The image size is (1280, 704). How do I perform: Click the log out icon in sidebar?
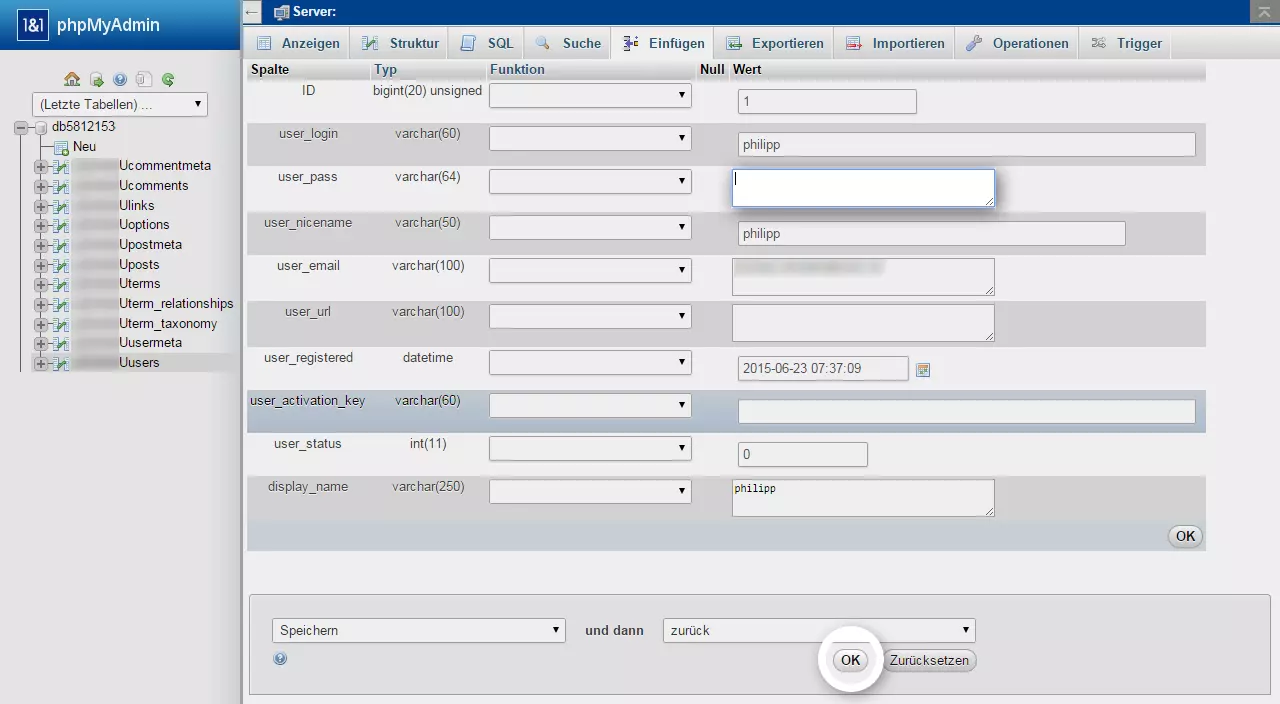[96, 79]
